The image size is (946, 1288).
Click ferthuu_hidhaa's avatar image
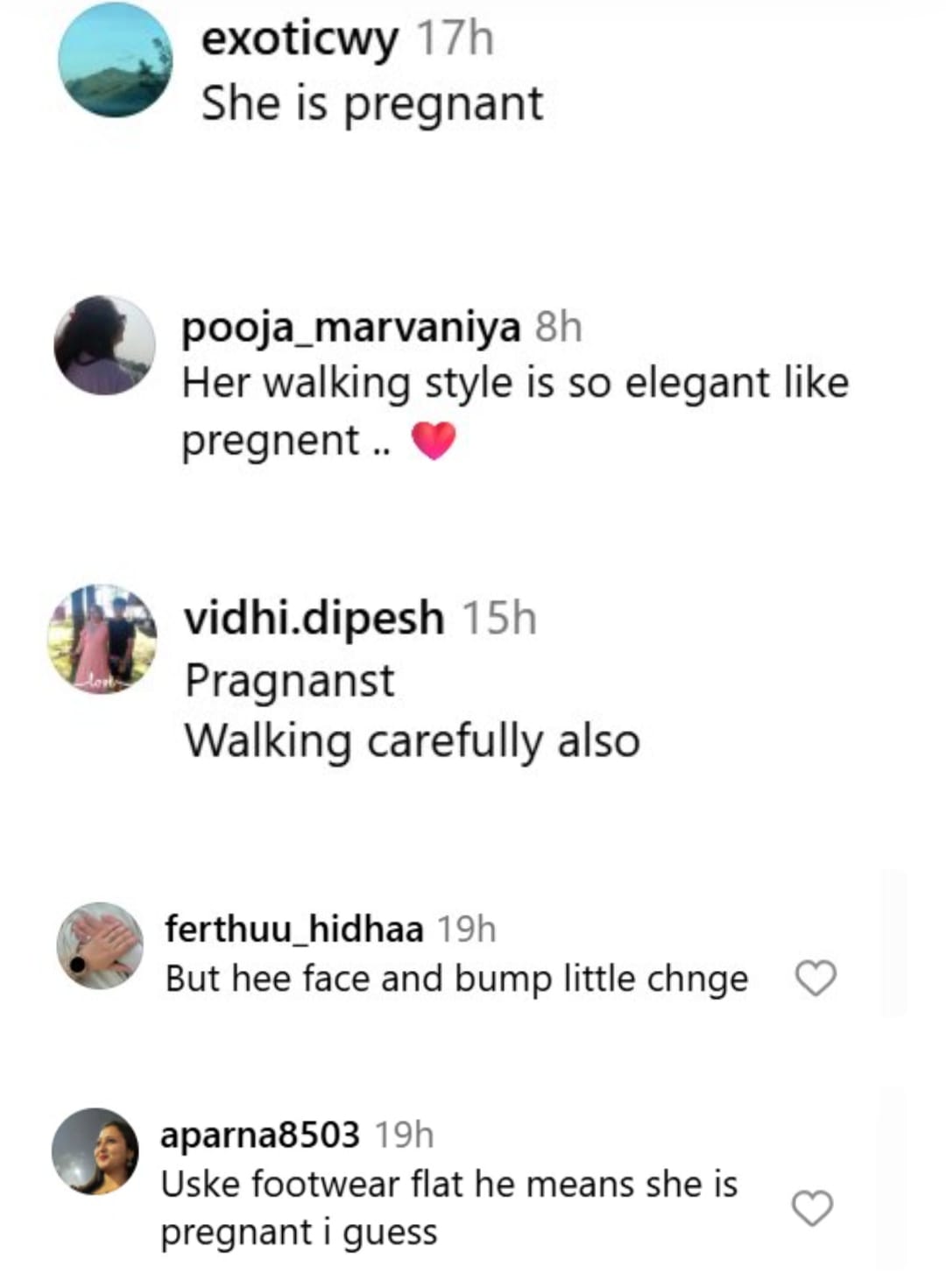click(101, 945)
